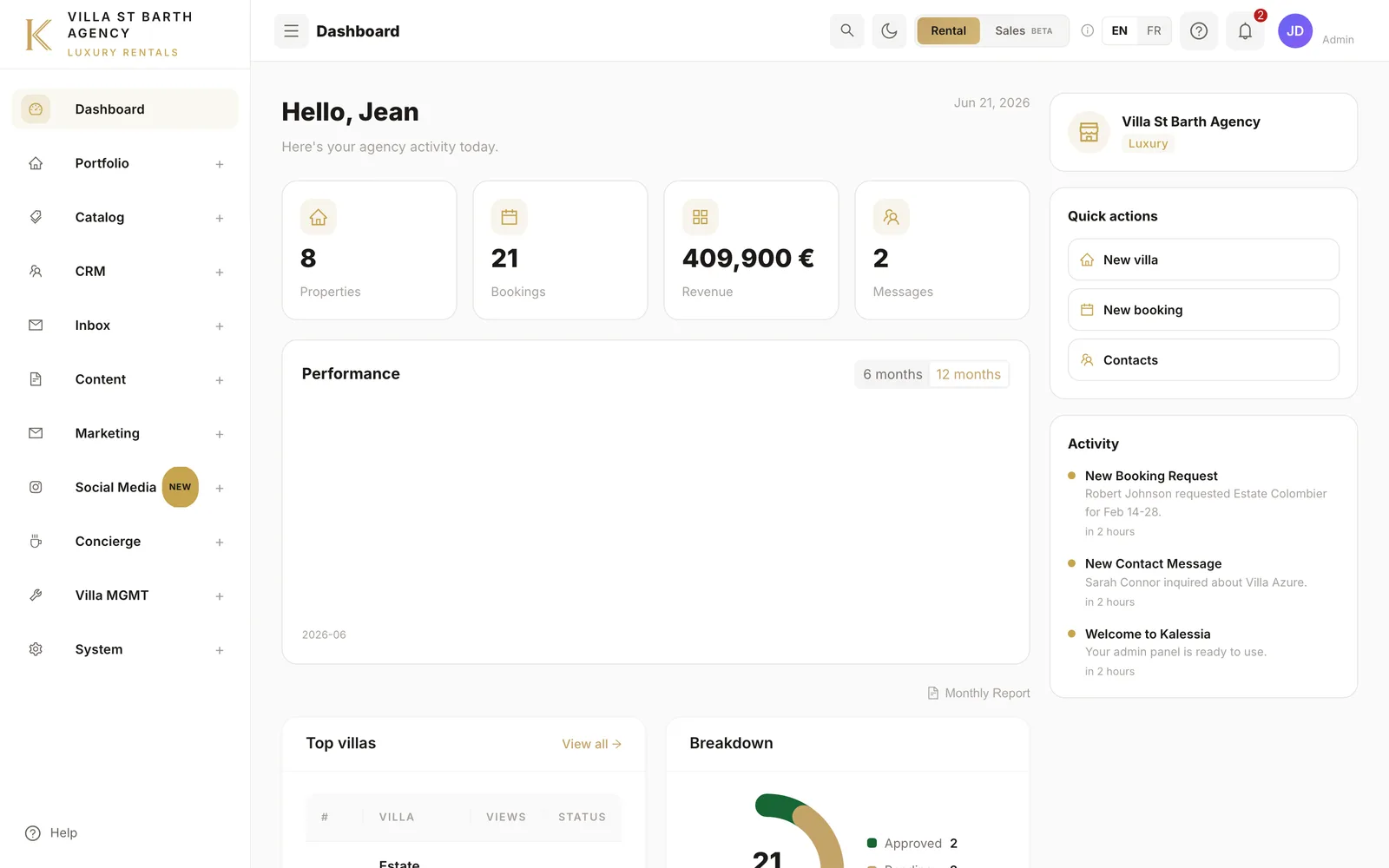Click New booking quick action

click(x=1203, y=310)
